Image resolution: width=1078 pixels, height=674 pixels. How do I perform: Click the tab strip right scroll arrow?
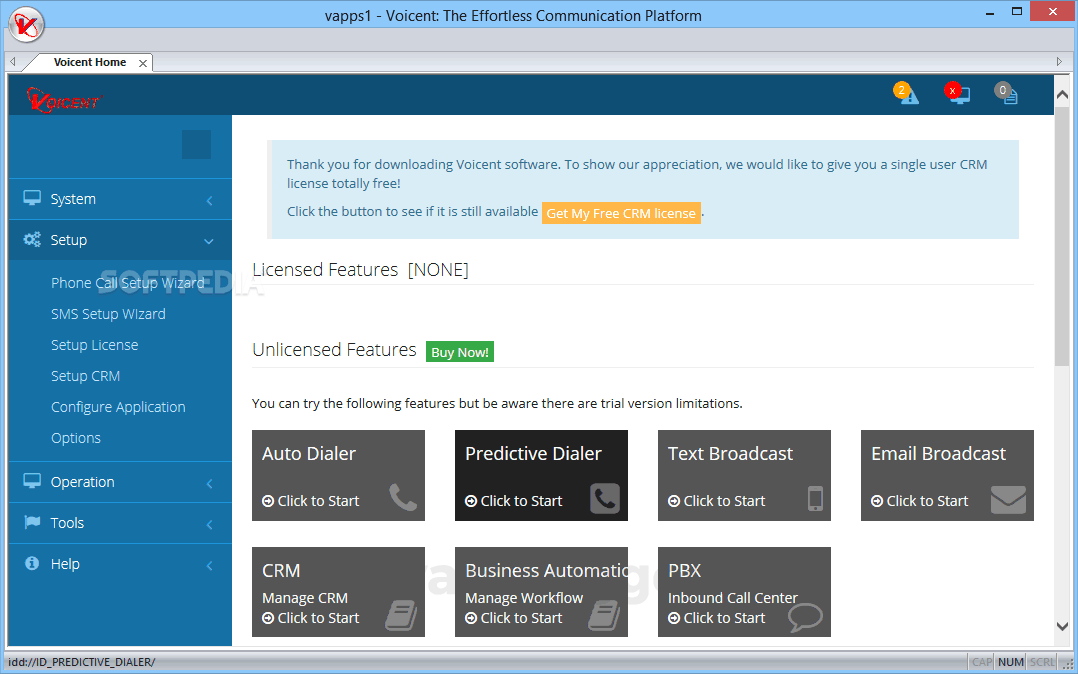(1059, 62)
